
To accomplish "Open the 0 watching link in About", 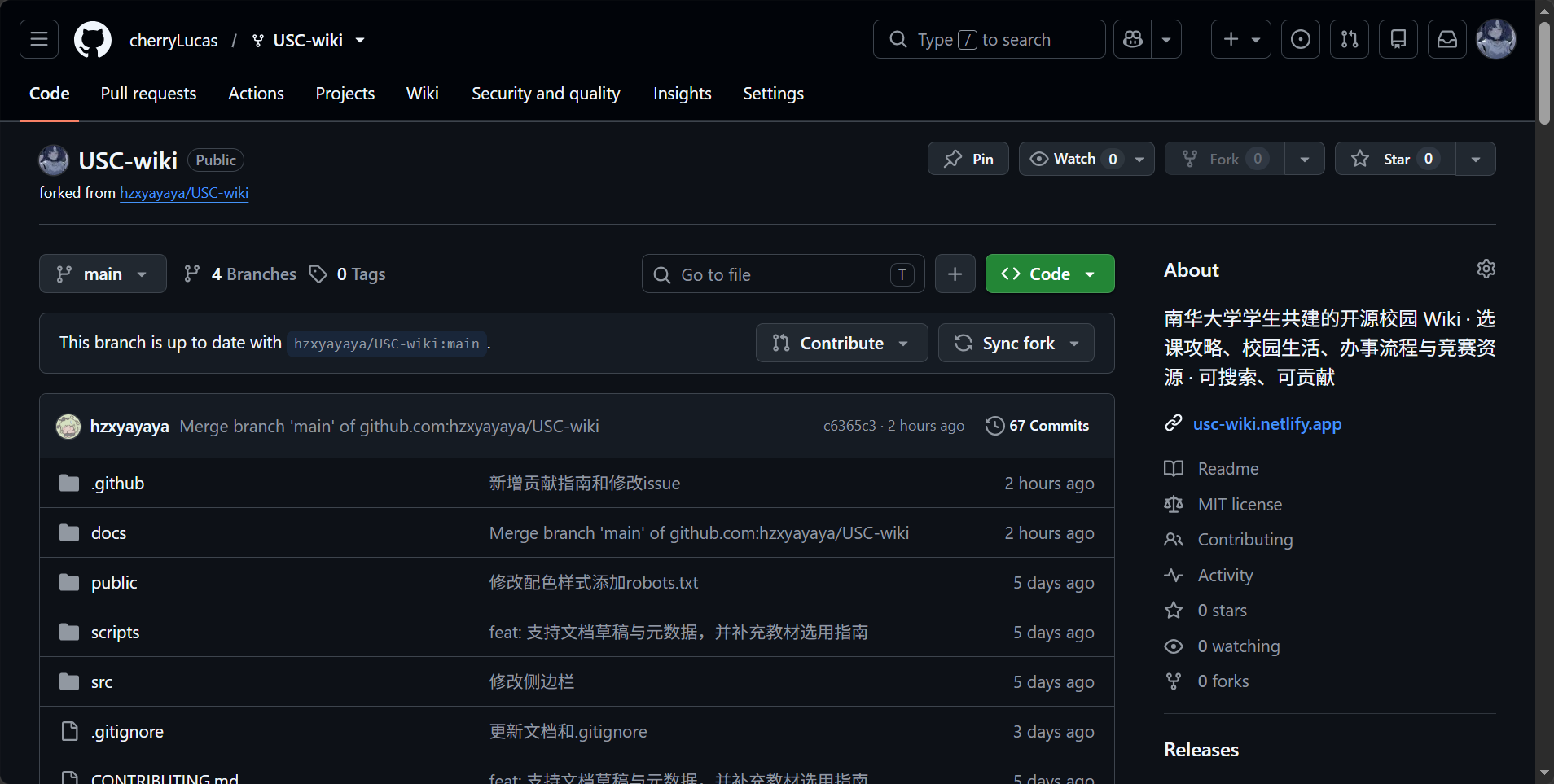I will pyautogui.click(x=1238, y=646).
